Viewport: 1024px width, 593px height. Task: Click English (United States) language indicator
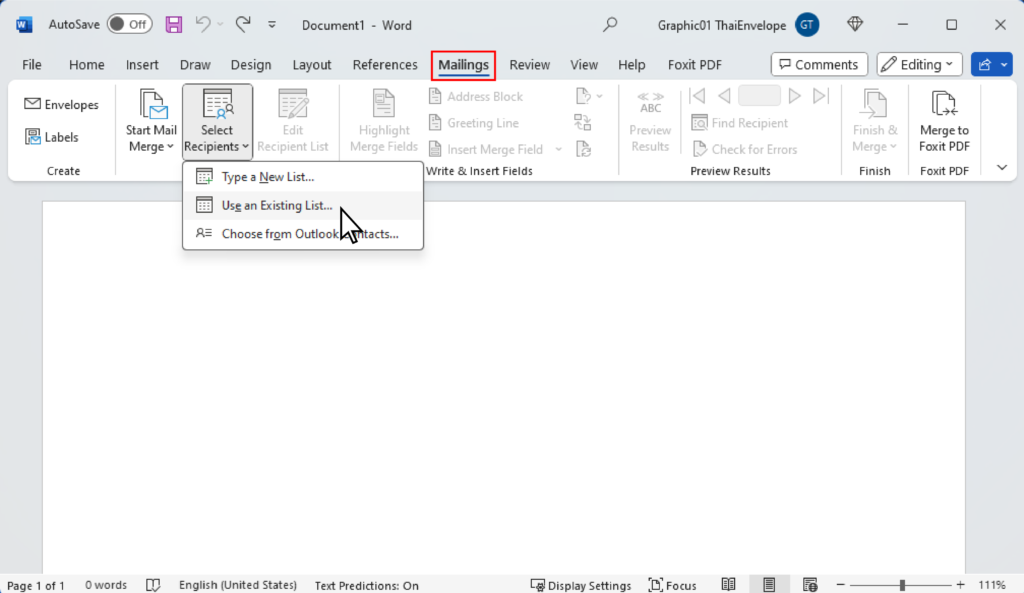238,585
